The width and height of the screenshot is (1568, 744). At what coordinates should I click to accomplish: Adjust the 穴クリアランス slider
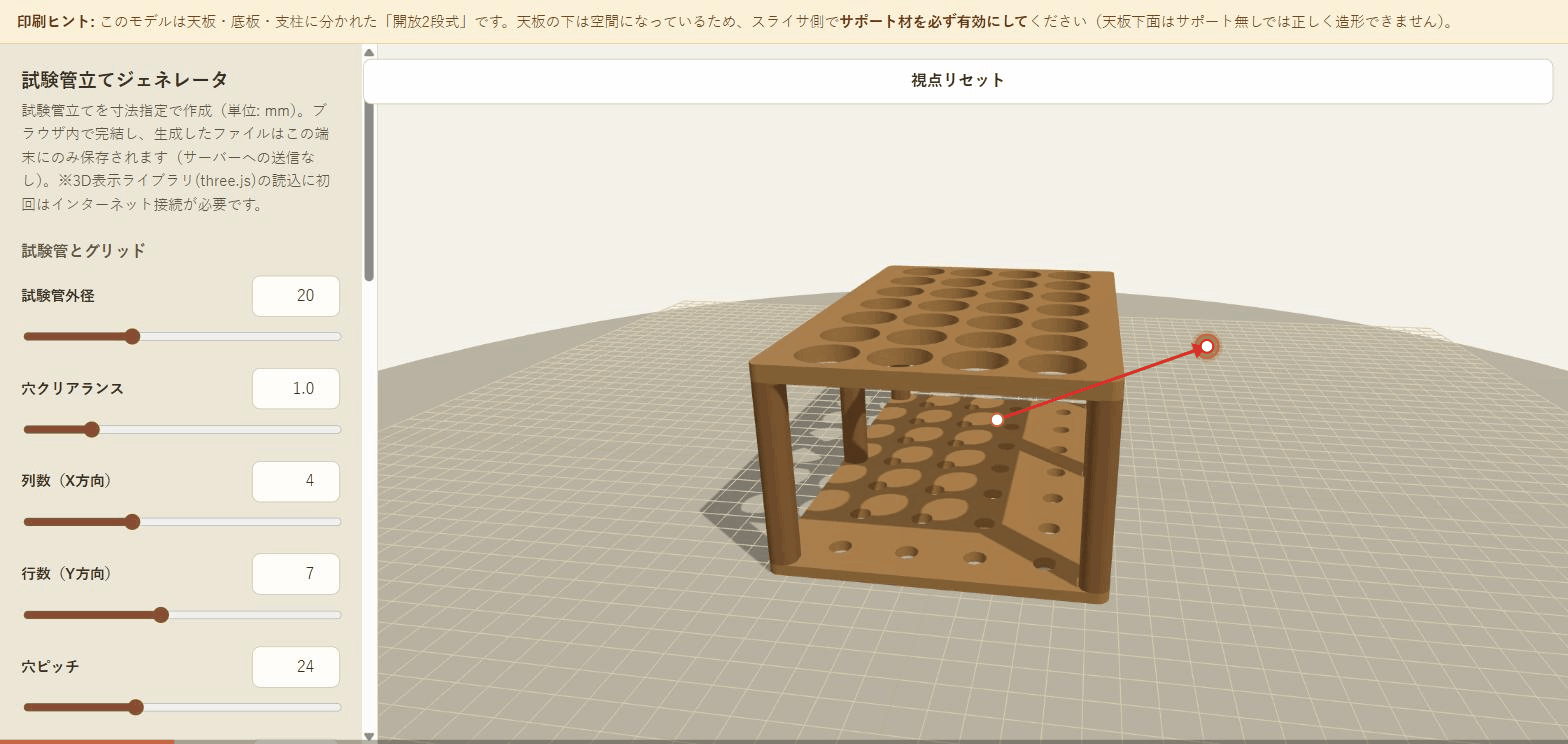click(182, 430)
